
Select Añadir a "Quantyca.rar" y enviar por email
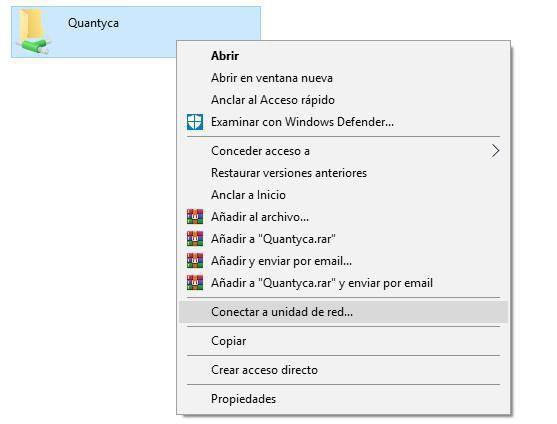344,283
